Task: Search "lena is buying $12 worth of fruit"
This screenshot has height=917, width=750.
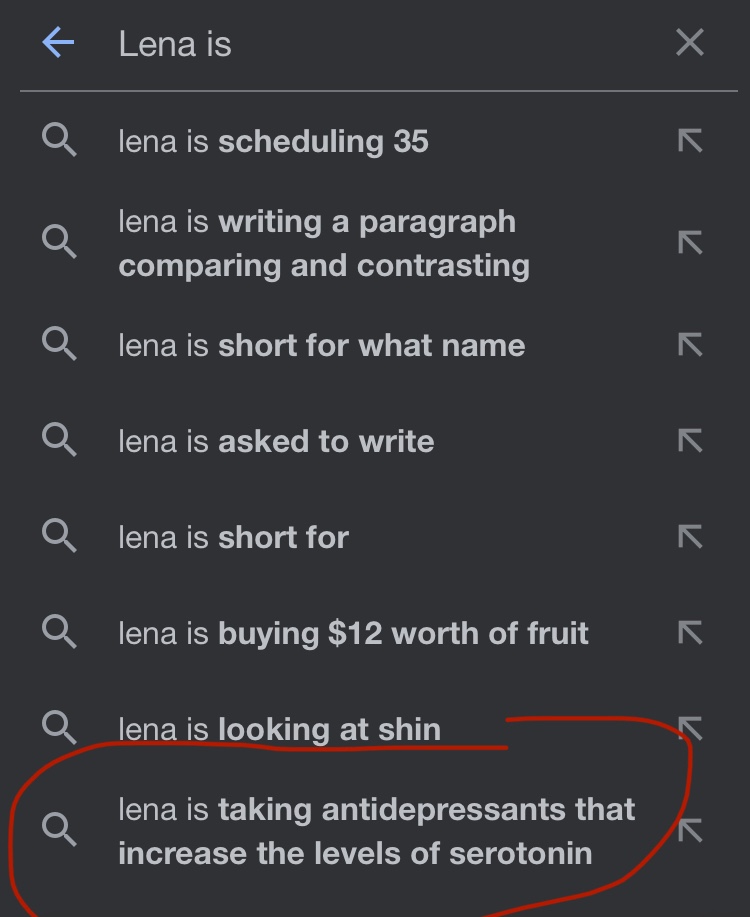Action: tap(353, 633)
